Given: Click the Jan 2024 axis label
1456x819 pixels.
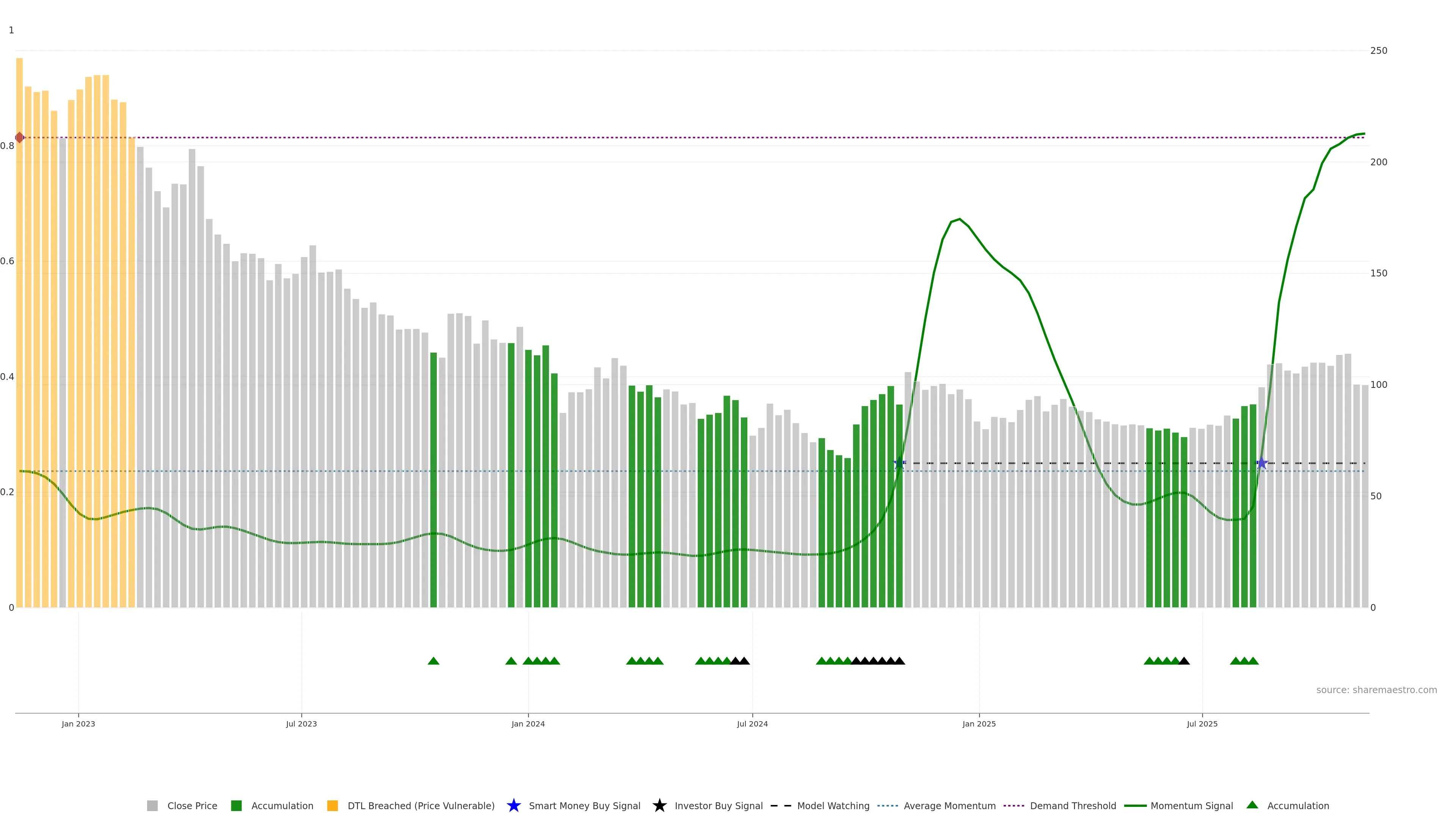Looking at the screenshot, I should click(528, 724).
